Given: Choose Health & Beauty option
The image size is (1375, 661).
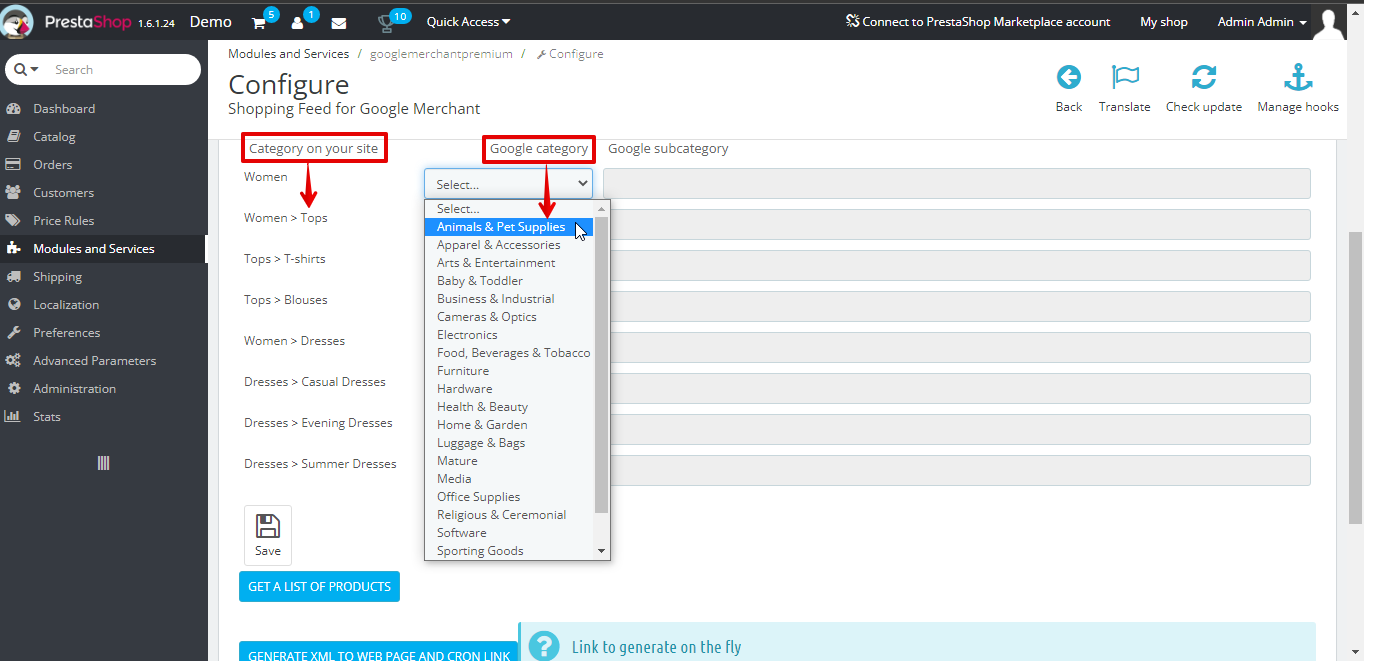Looking at the screenshot, I should [x=509, y=407].
